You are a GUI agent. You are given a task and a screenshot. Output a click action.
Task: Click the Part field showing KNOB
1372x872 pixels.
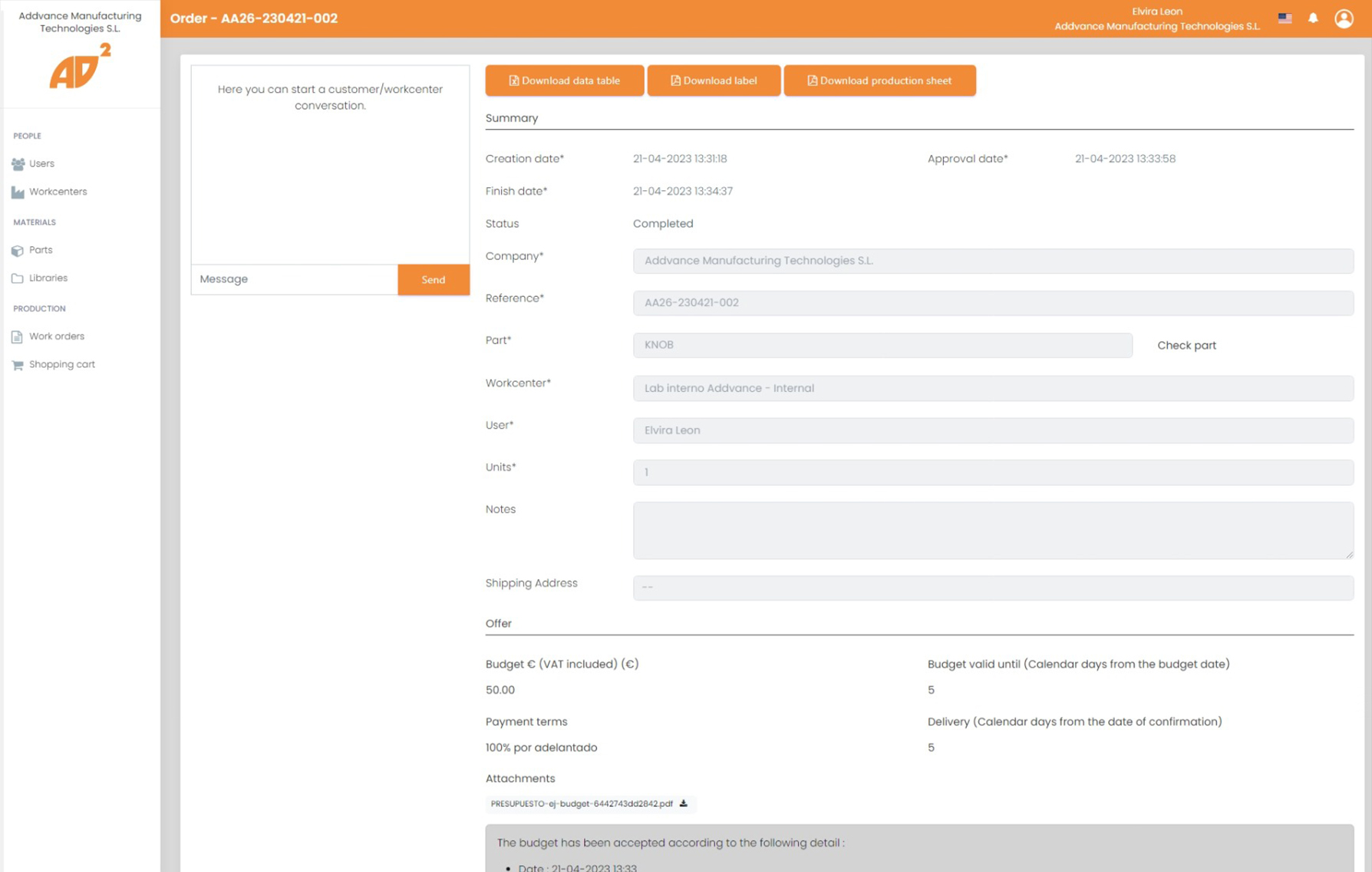(x=882, y=345)
